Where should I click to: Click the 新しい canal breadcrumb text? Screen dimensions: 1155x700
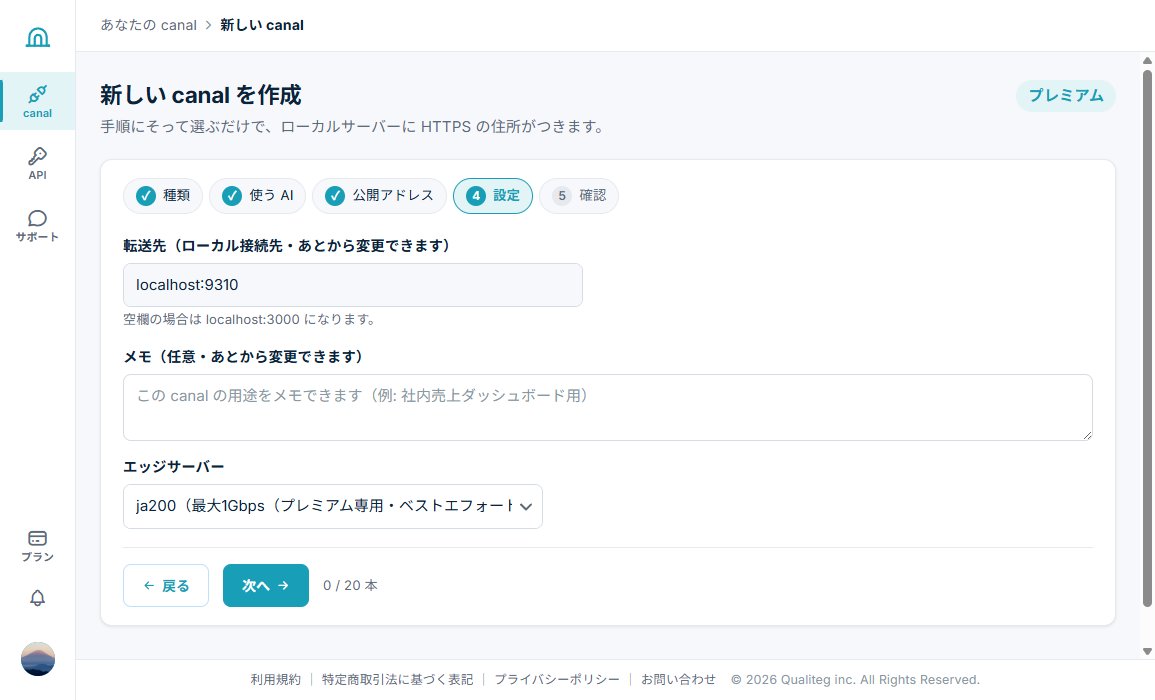point(262,25)
